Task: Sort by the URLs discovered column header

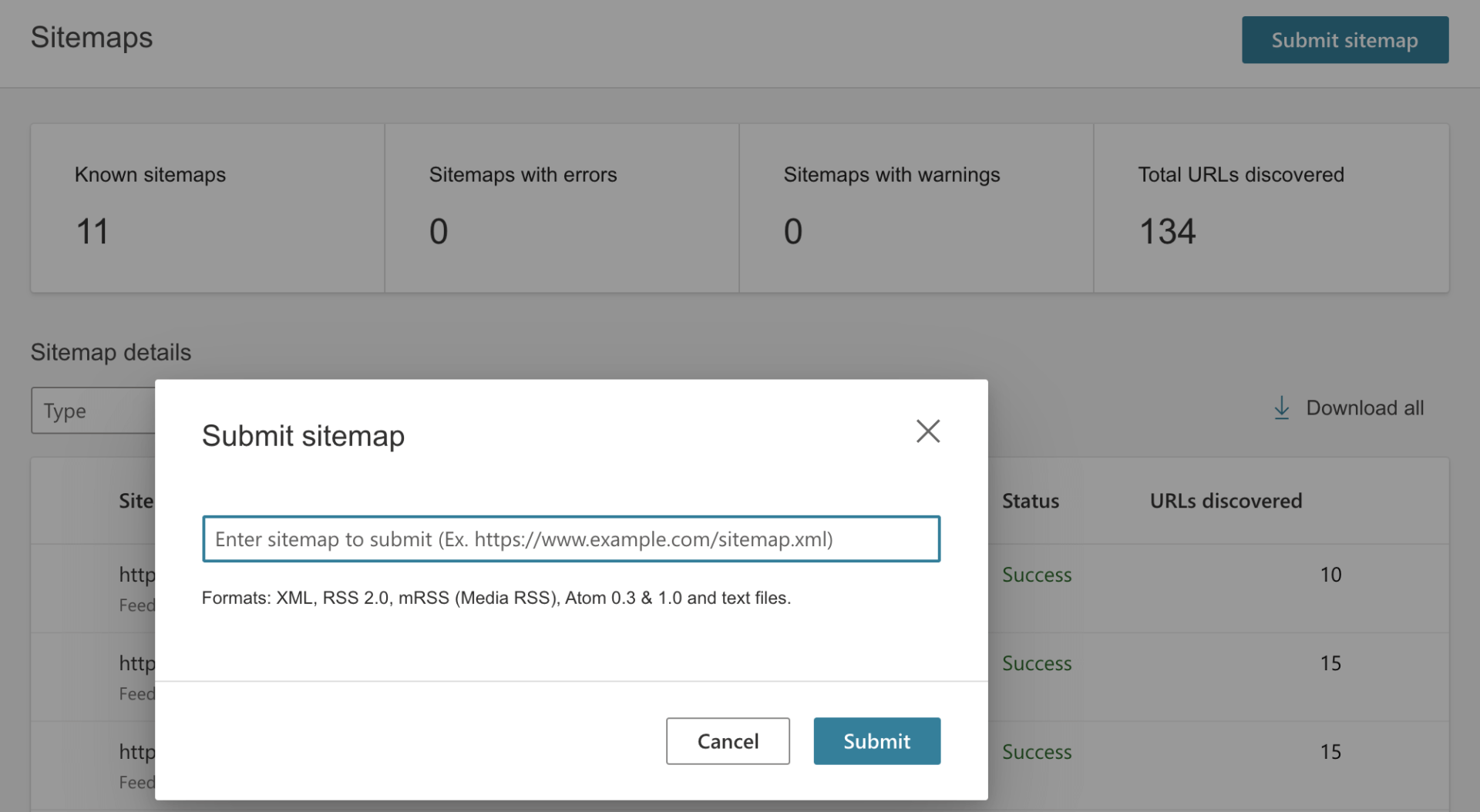Action: [1226, 500]
